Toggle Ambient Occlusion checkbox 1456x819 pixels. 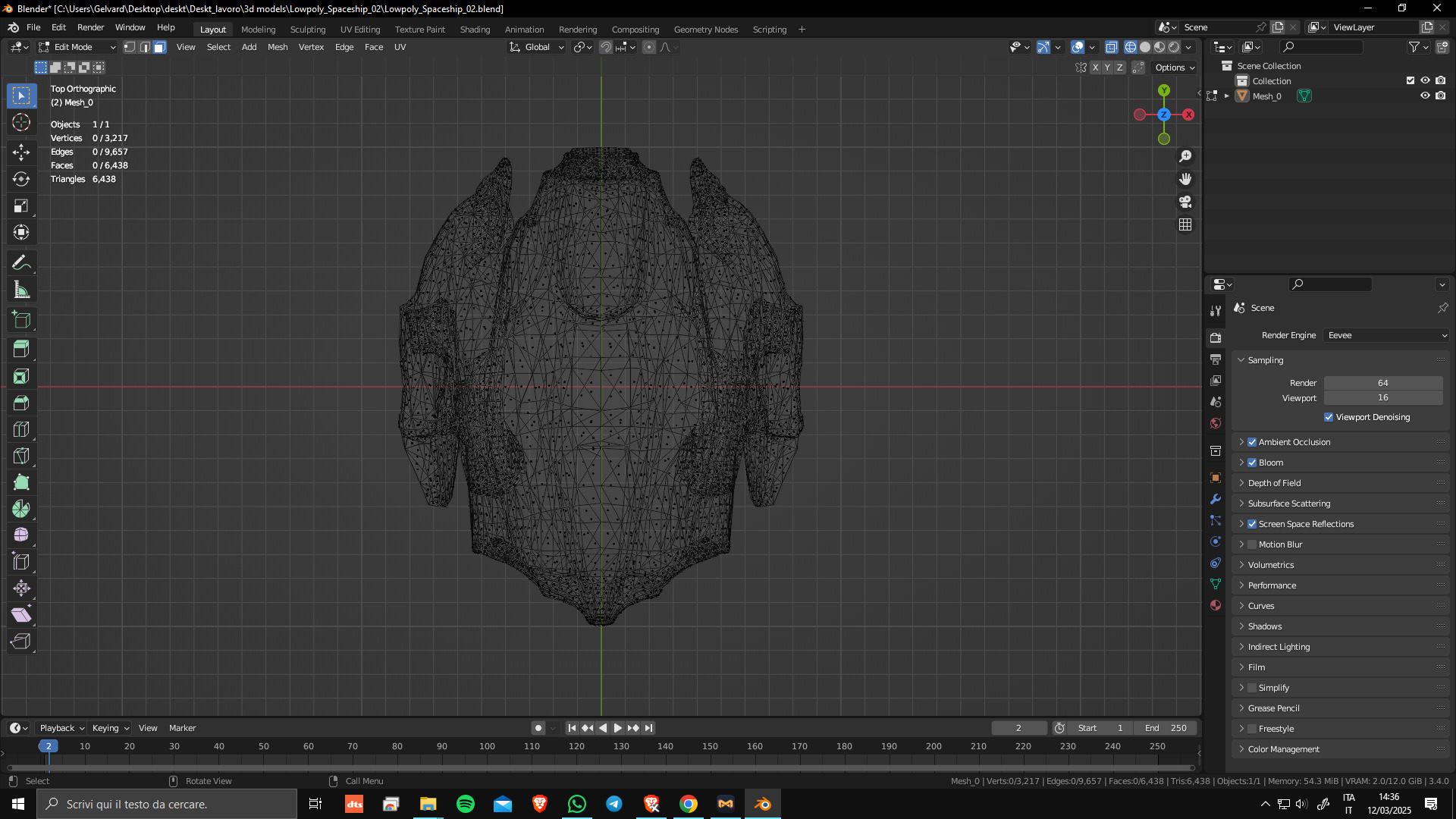[x=1252, y=442]
